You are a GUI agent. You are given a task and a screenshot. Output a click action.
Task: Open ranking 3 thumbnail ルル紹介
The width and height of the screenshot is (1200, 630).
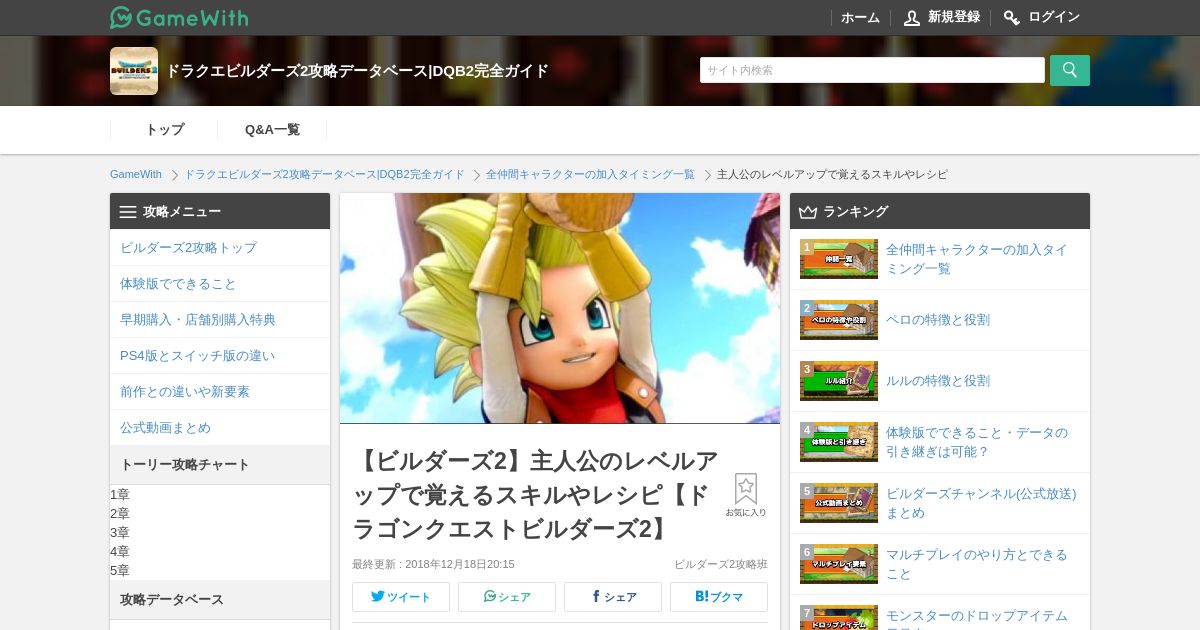839,381
